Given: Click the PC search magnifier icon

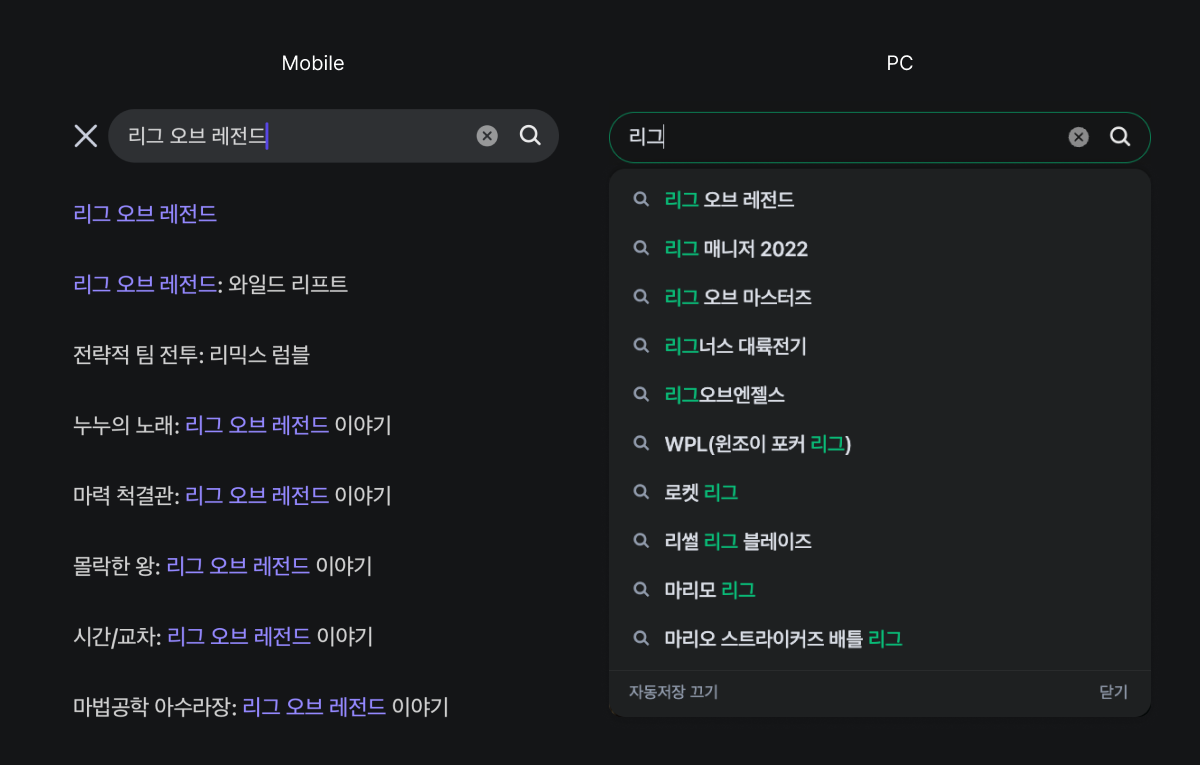Looking at the screenshot, I should [x=1120, y=137].
